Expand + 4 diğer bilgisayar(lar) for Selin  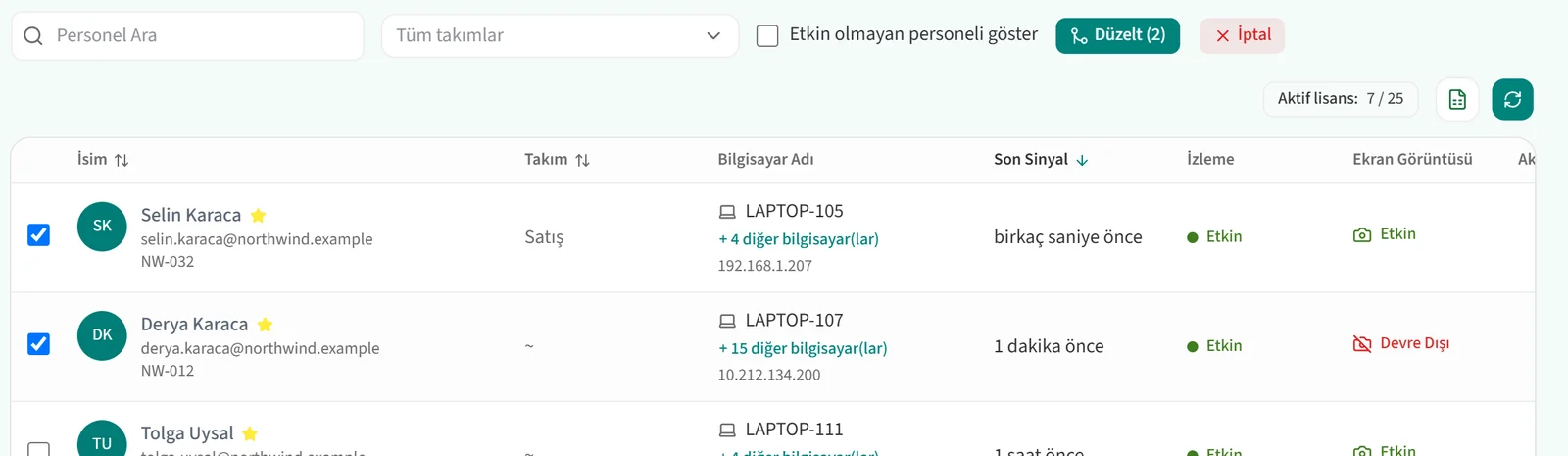click(799, 239)
